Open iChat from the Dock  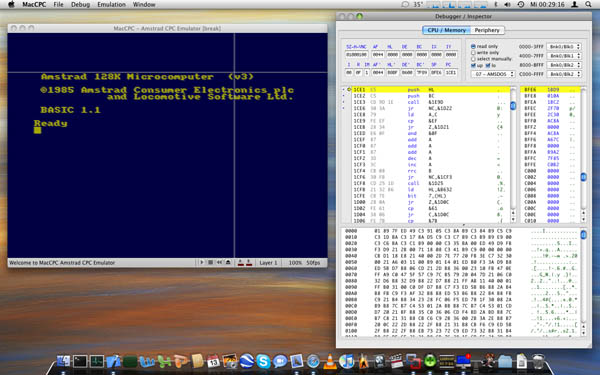pyautogui.click(x=280, y=361)
